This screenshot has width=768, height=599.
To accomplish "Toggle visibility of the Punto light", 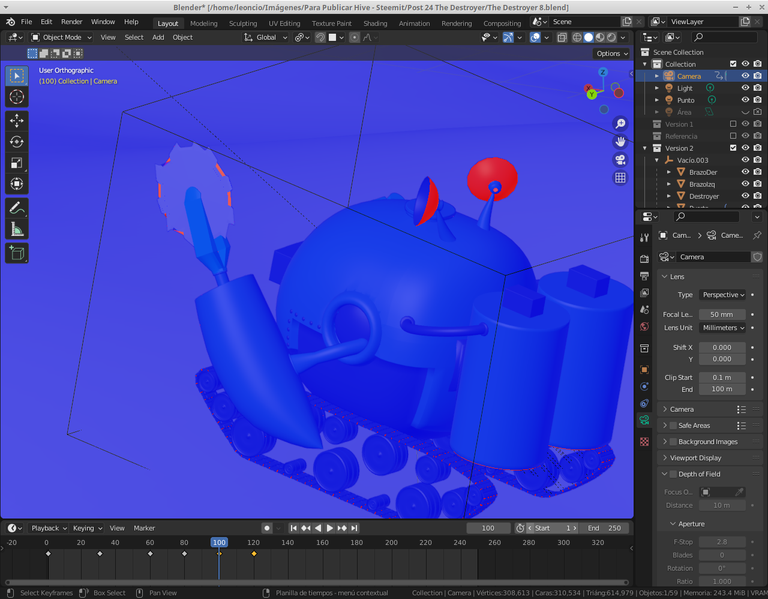I will point(745,100).
